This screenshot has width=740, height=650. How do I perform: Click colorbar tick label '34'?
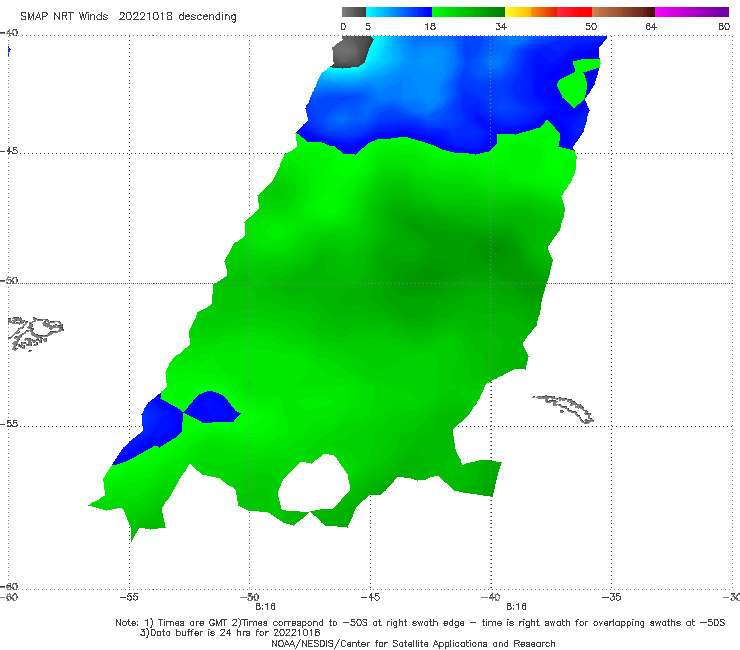pos(501,27)
